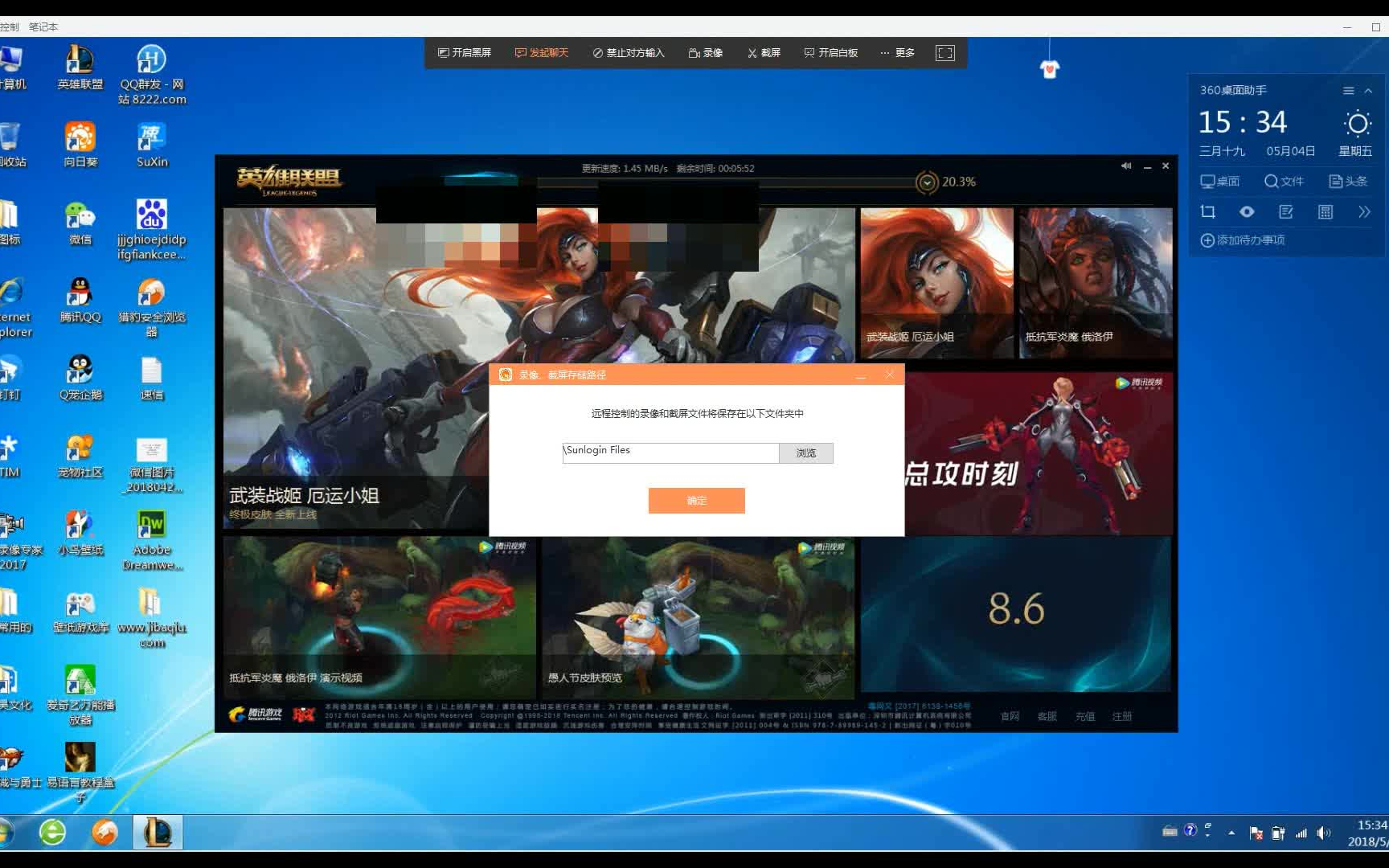The height and width of the screenshot is (868, 1389).
Task: Click the crop tool icon in 360 assistant
Action: click(1207, 212)
